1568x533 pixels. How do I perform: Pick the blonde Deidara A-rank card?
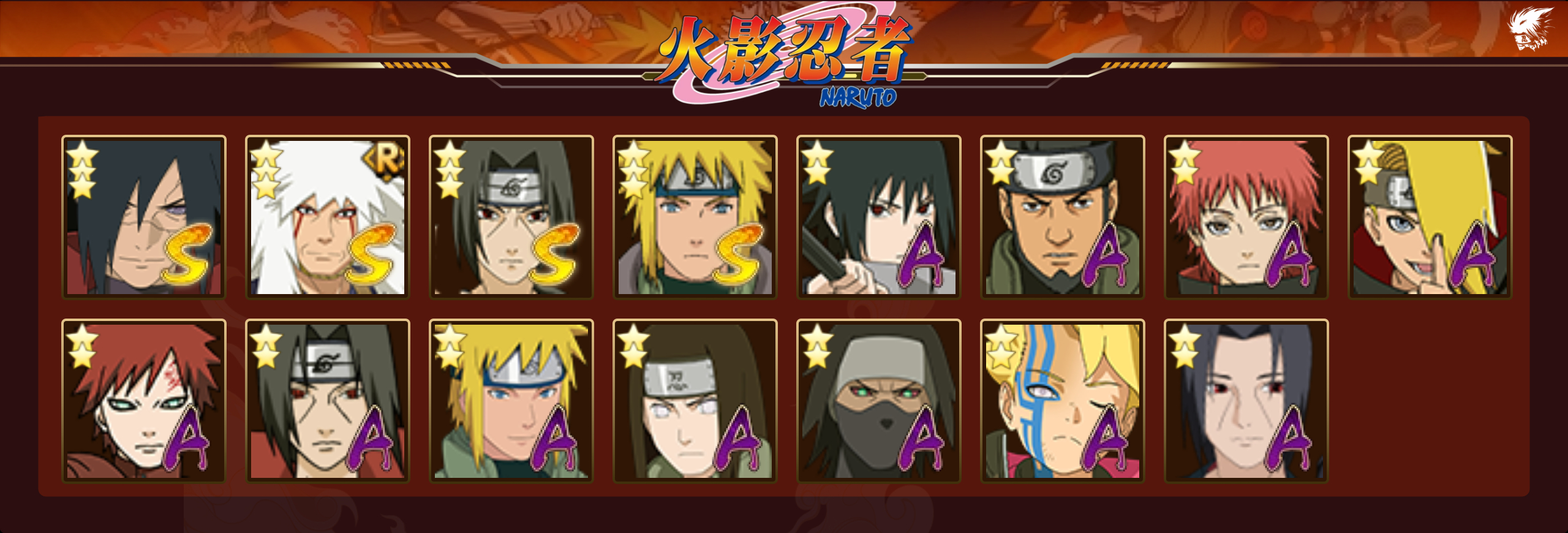1430,217
